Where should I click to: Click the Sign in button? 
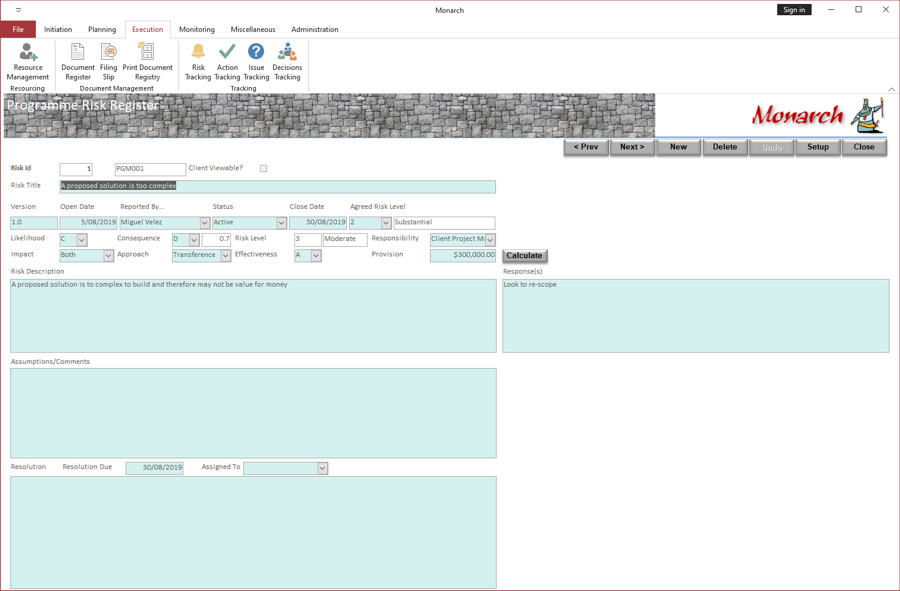click(794, 10)
